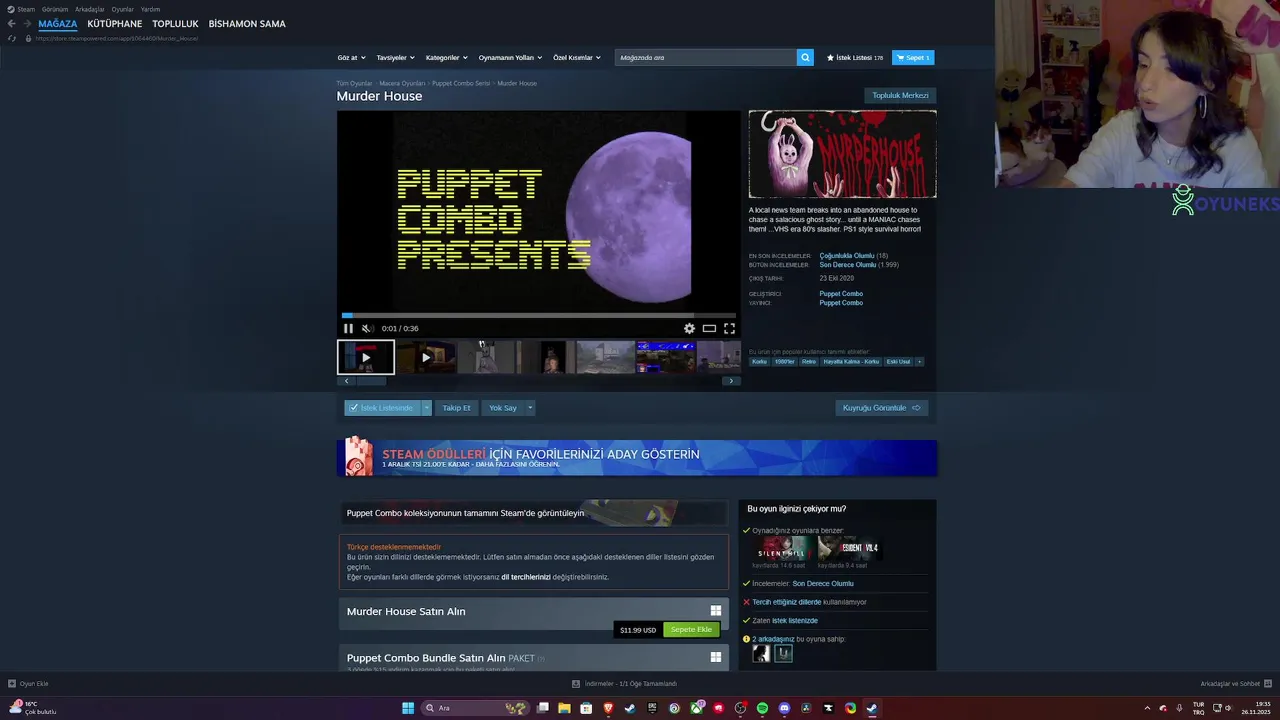Select the first trailer thumbnail
The height and width of the screenshot is (720, 1280).
[x=366, y=357]
